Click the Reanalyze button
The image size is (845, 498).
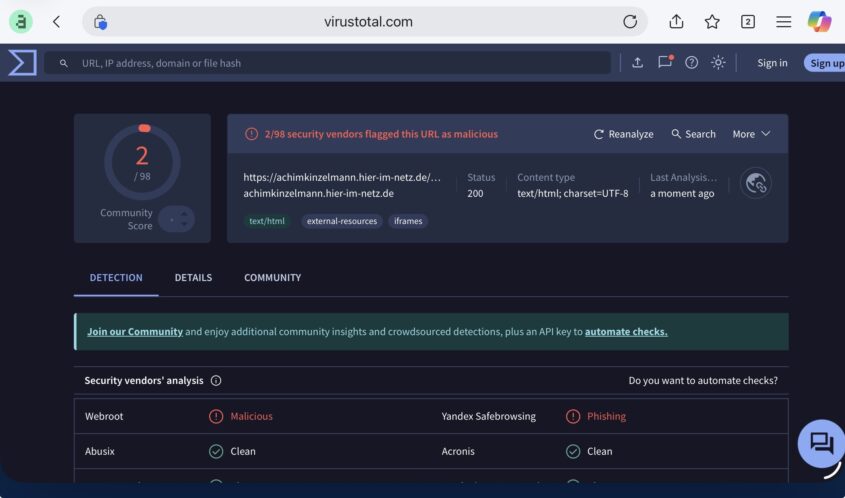623,134
